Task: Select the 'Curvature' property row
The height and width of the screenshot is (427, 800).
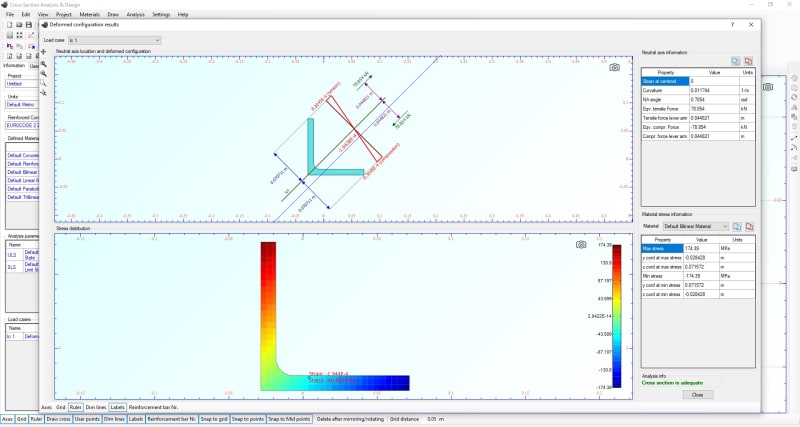Action: (x=697, y=90)
